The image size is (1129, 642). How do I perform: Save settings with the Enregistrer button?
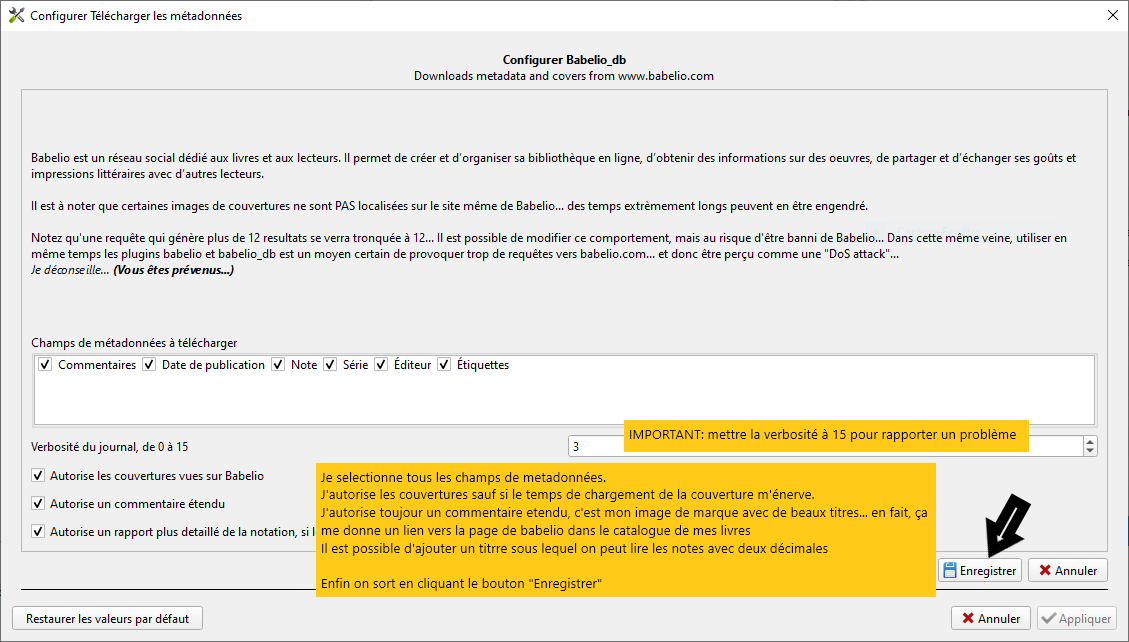[x=980, y=571]
